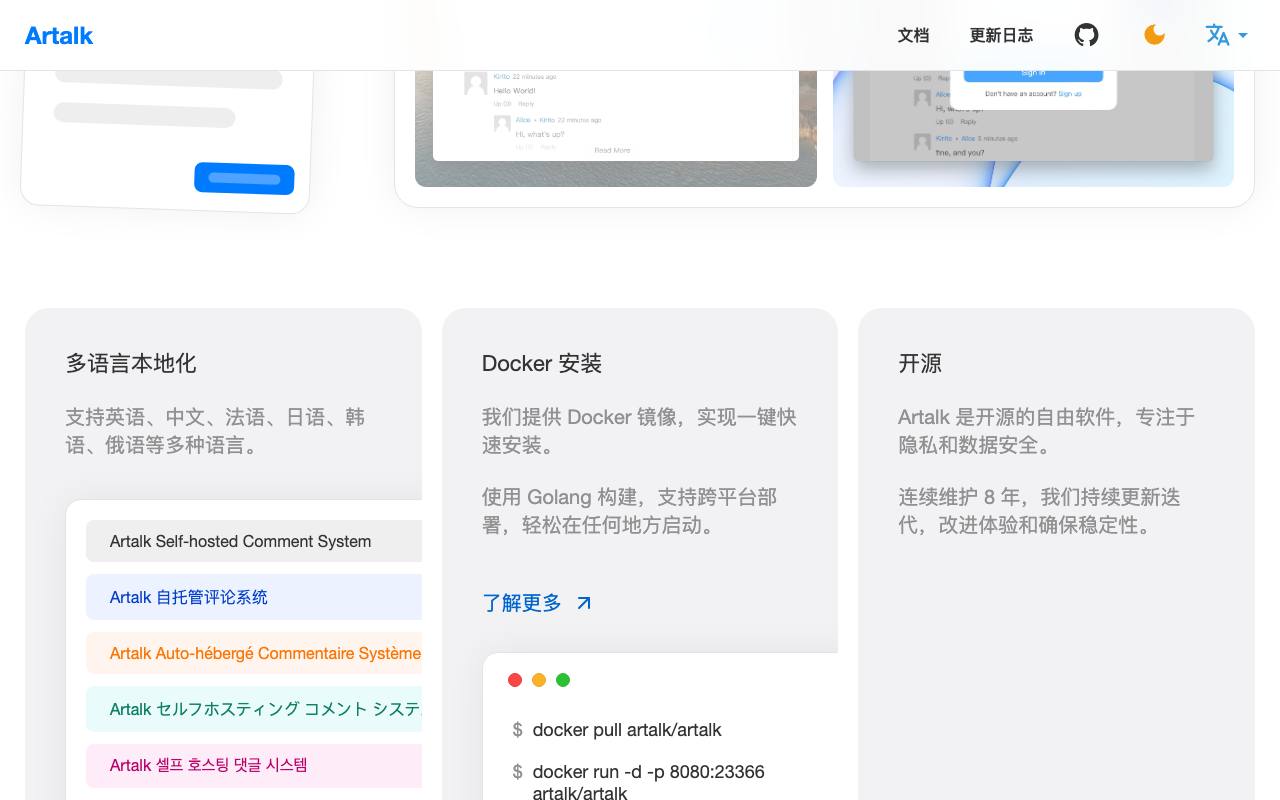
Task: Open the language translation dropdown
Action: pyautogui.click(x=1226, y=35)
